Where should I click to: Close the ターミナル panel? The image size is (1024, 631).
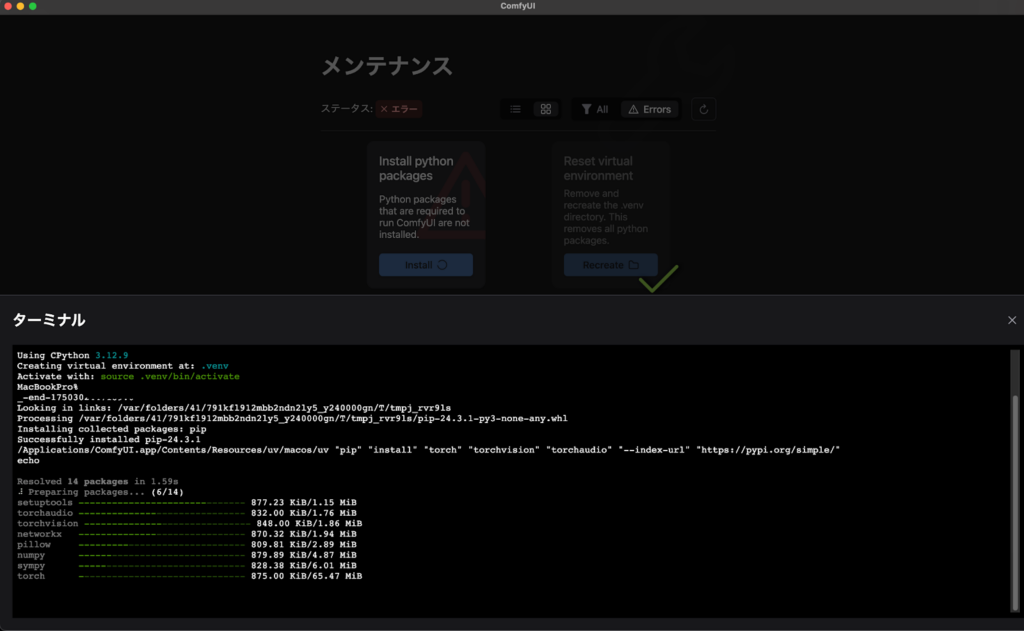(x=1012, y=320)
